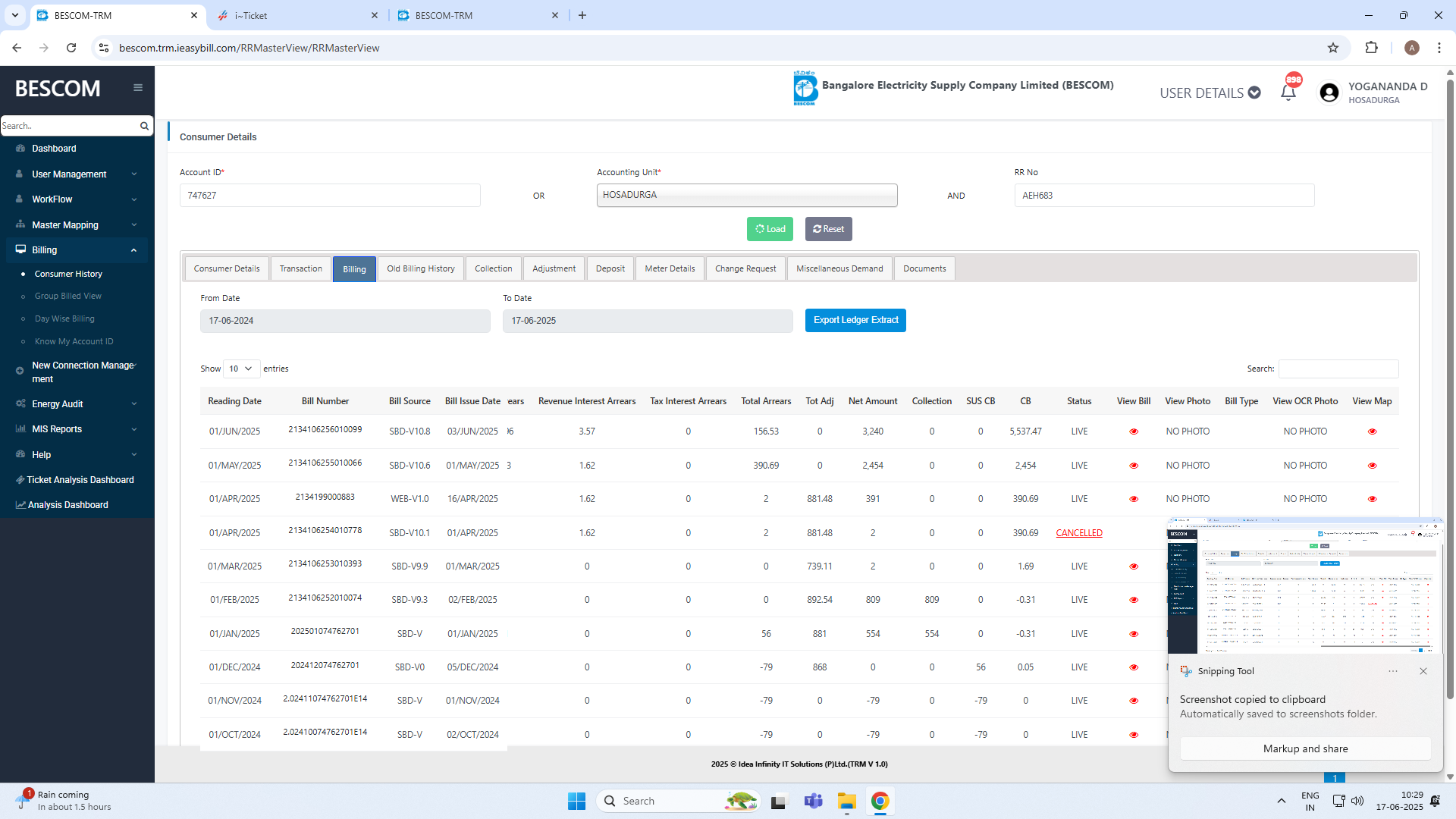Switch to the Transaction tab
1456x819 pixels.
[x=300, y=268]
